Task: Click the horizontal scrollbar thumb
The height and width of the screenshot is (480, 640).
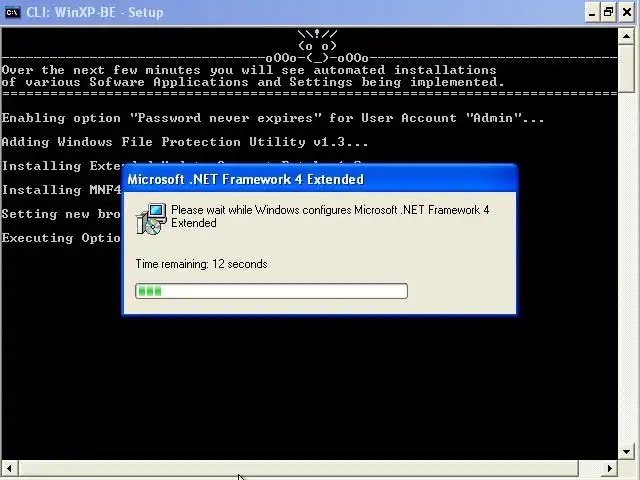Action: pyautogui.click(x=298, y=469)
